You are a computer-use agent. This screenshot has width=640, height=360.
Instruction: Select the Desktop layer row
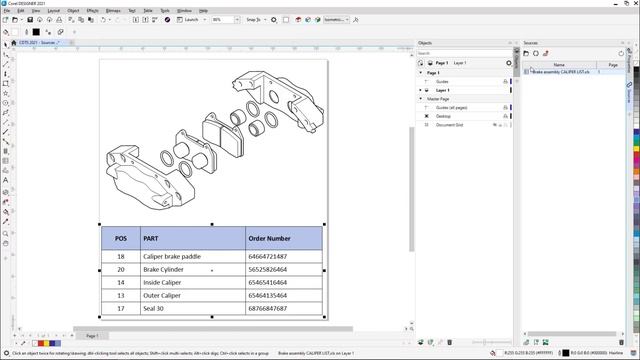point(464,116)
